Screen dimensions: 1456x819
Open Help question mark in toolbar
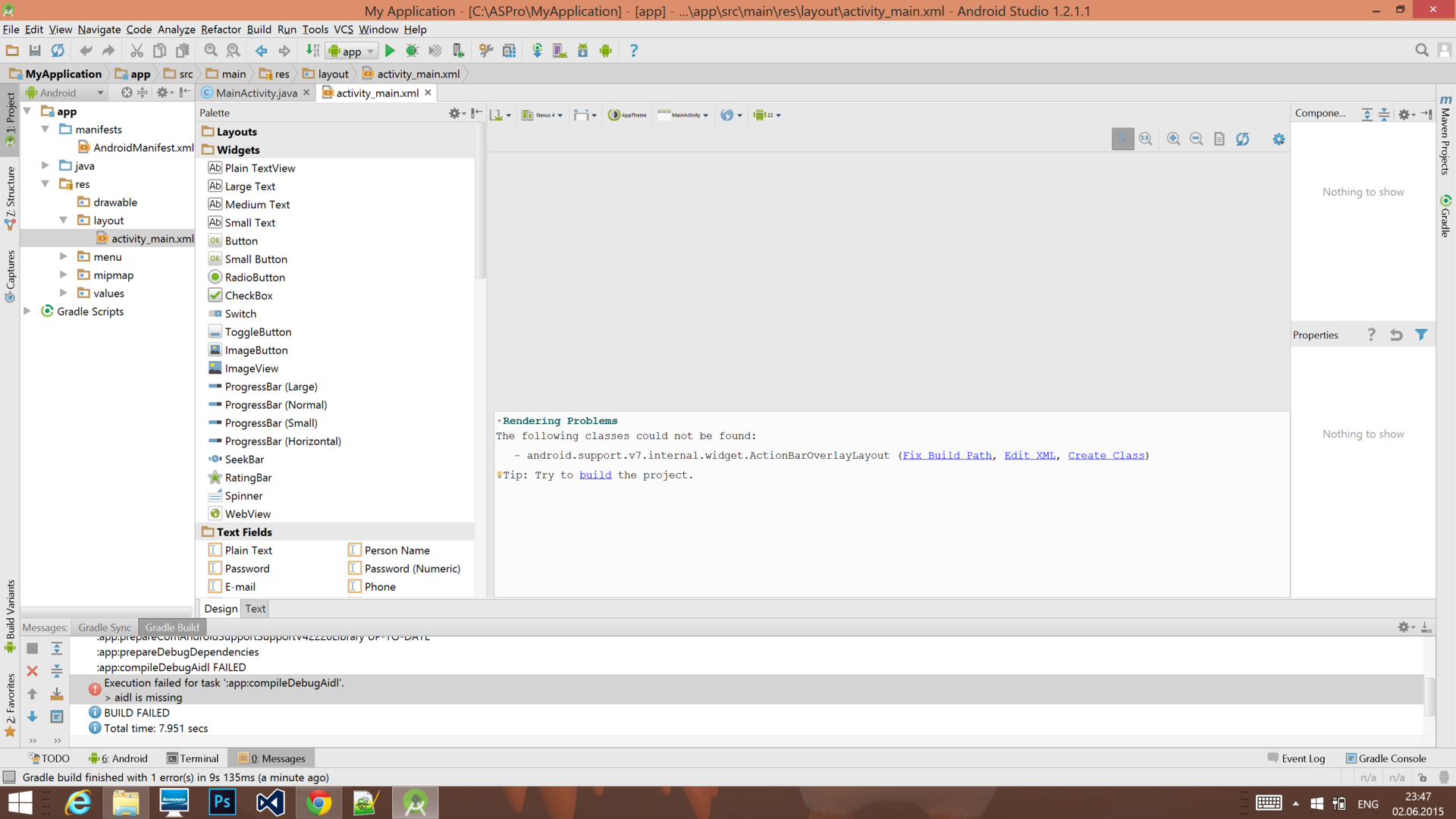tap(634, 51)
